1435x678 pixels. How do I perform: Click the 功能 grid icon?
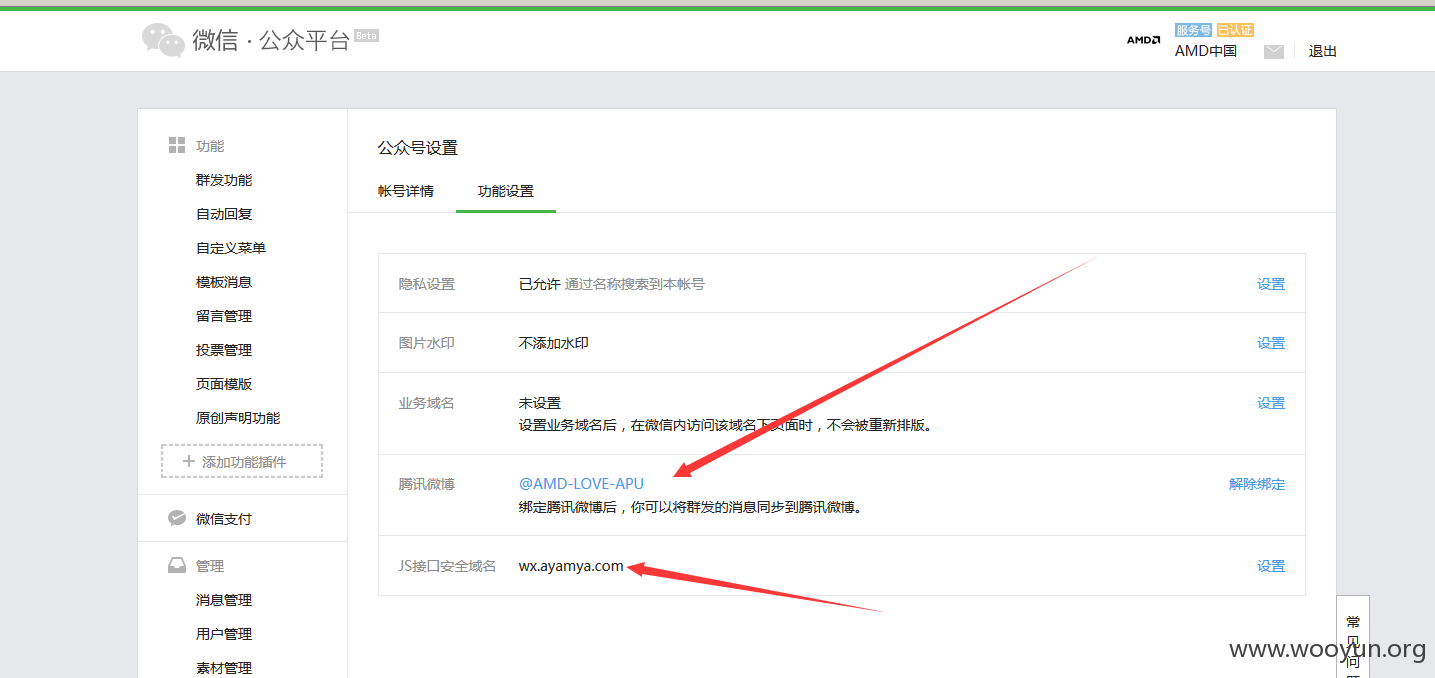tap(176, 146)
